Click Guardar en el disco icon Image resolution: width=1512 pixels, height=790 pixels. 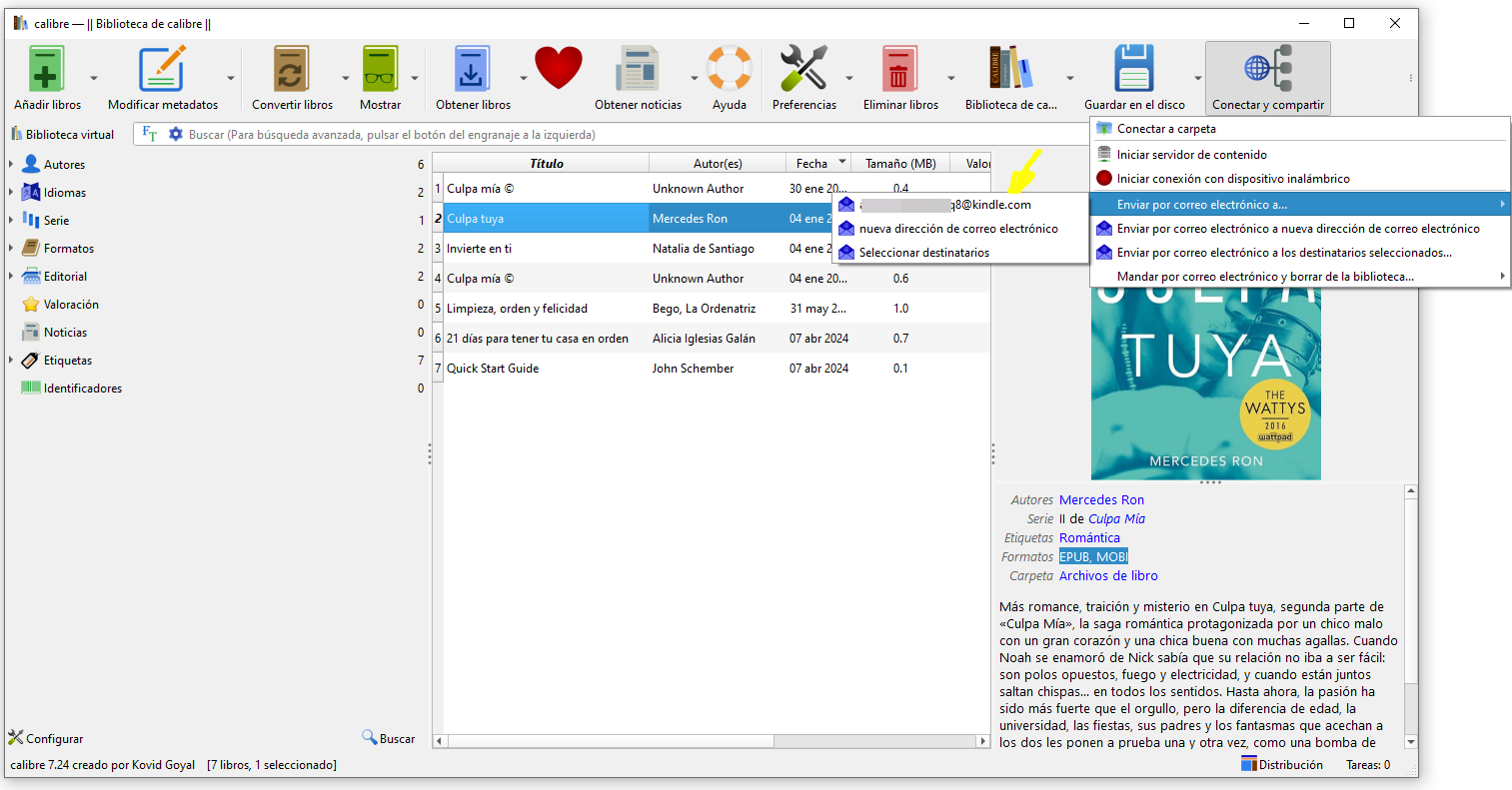coord(1134,70)
